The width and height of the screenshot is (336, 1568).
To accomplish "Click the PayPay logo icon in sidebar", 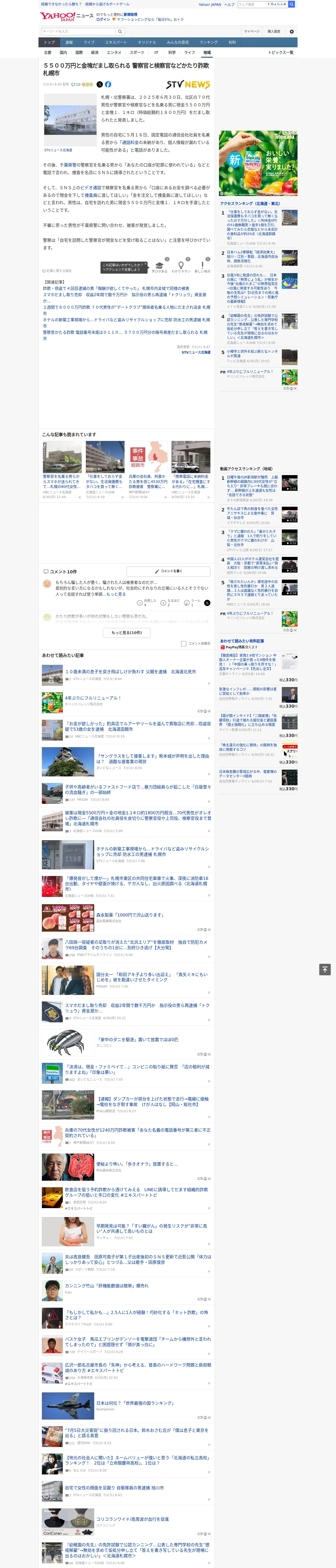I will [223, 647].
